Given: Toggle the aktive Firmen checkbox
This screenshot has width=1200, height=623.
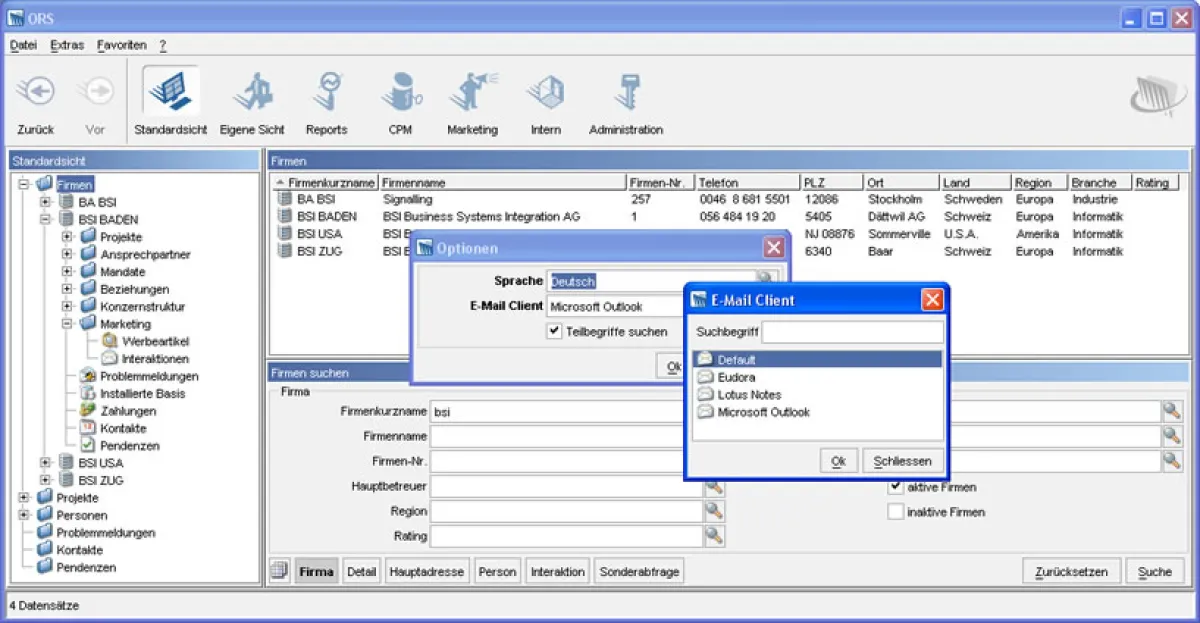Looking at the screenshot, I should (x=895, y=487).
